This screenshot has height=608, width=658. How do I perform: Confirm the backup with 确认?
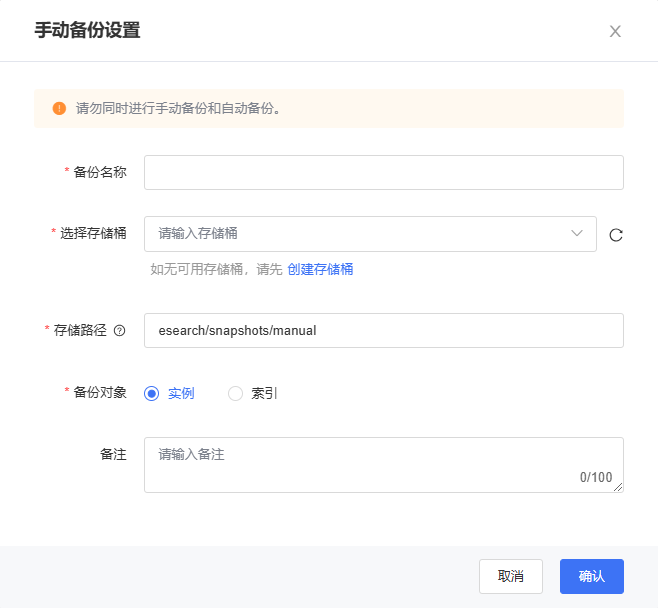592,576
